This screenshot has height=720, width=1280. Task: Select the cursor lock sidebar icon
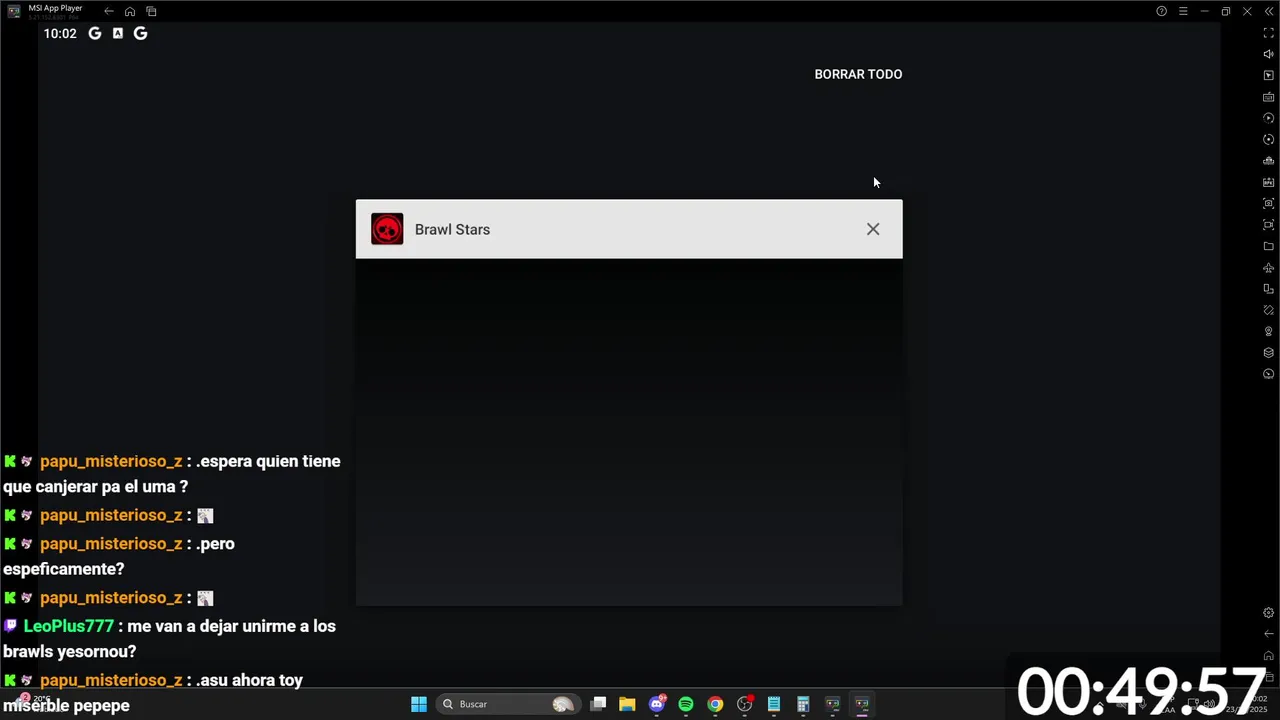click(x=1269, y=76)
